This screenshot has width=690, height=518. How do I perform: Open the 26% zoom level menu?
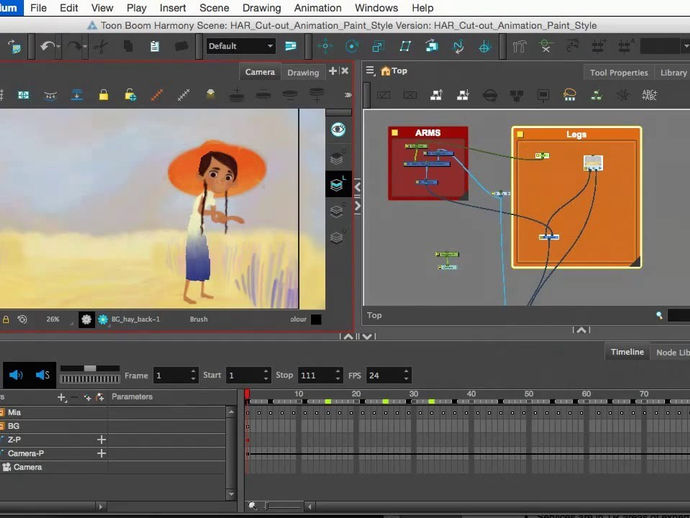tap(53, 319)
